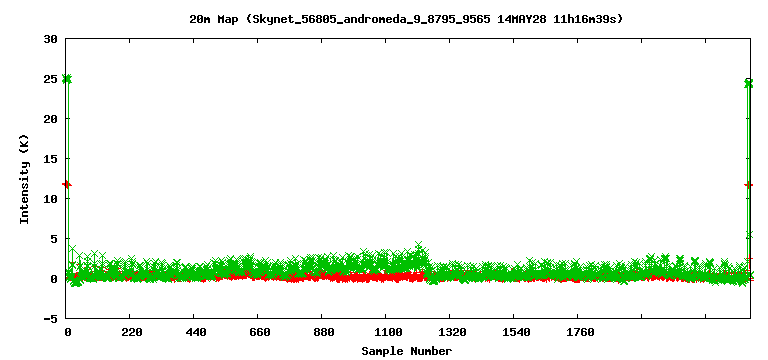
Task: Click the y-axis tick label 15
Action: click(x=51, y=159)
